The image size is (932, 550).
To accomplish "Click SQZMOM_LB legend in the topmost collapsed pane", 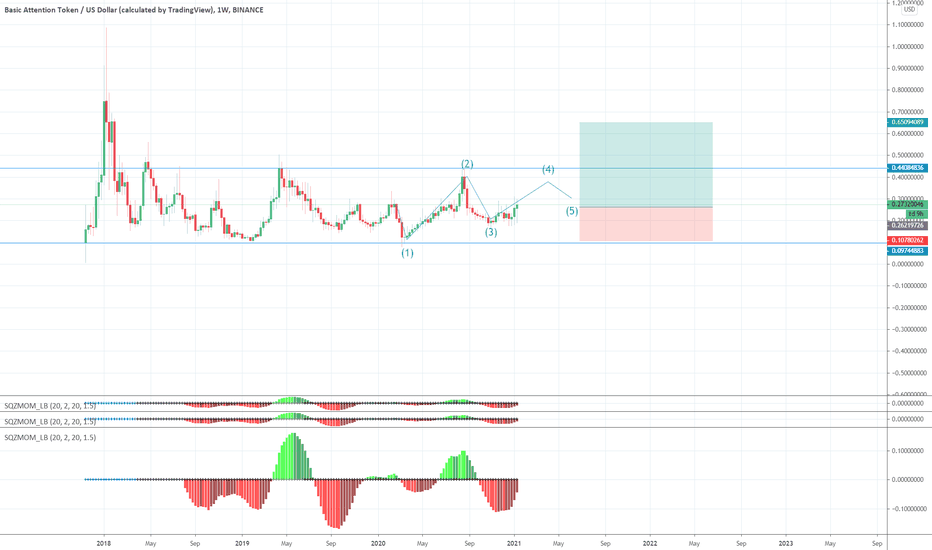I will coord(50,406).
